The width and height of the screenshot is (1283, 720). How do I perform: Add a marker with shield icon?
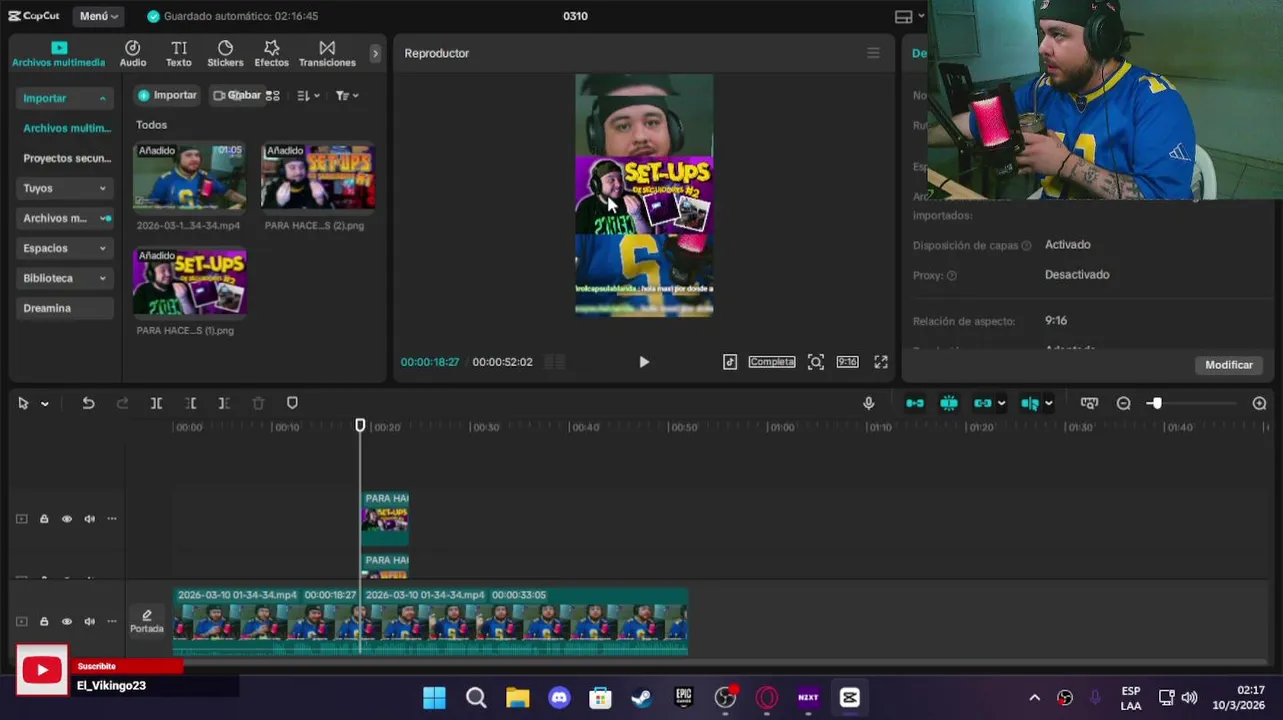pyautogui.click(x=292, y=403)
